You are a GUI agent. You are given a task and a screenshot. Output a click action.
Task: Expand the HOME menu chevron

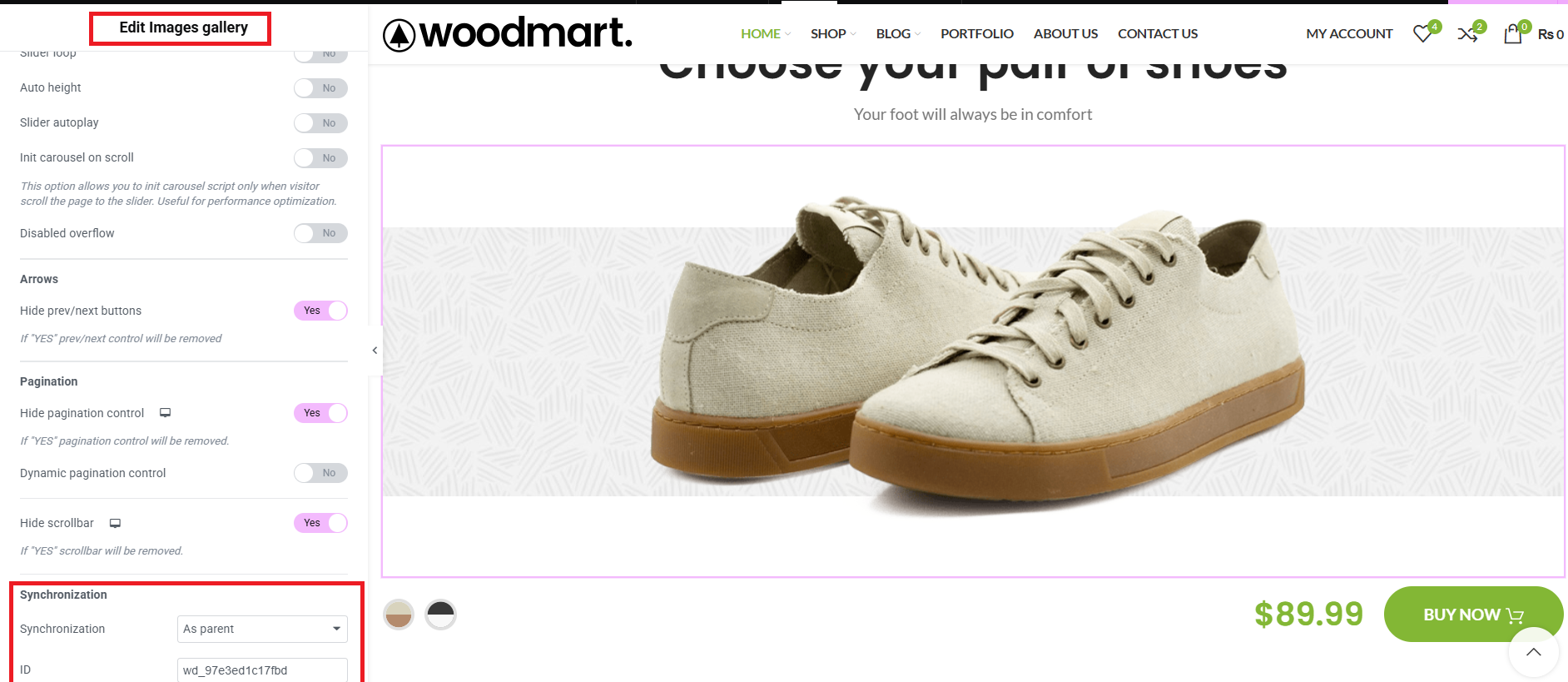coord(787,34)
